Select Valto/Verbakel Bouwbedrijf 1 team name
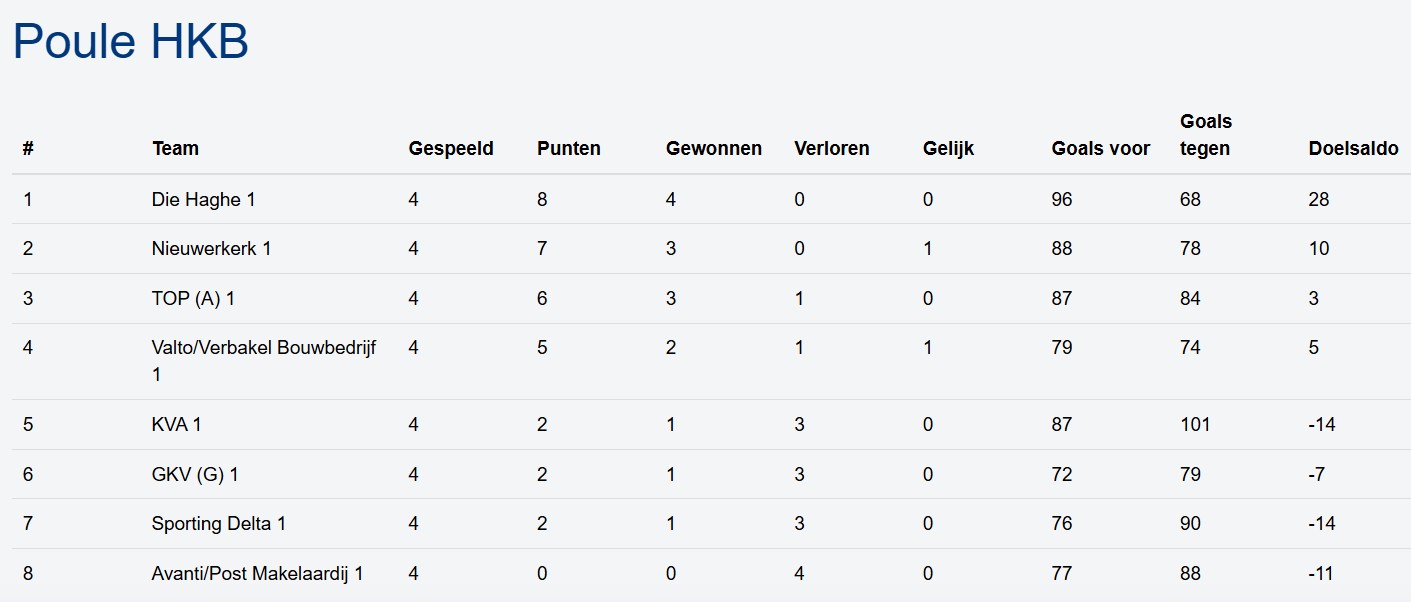1411x602 pixels. point(264,349)
